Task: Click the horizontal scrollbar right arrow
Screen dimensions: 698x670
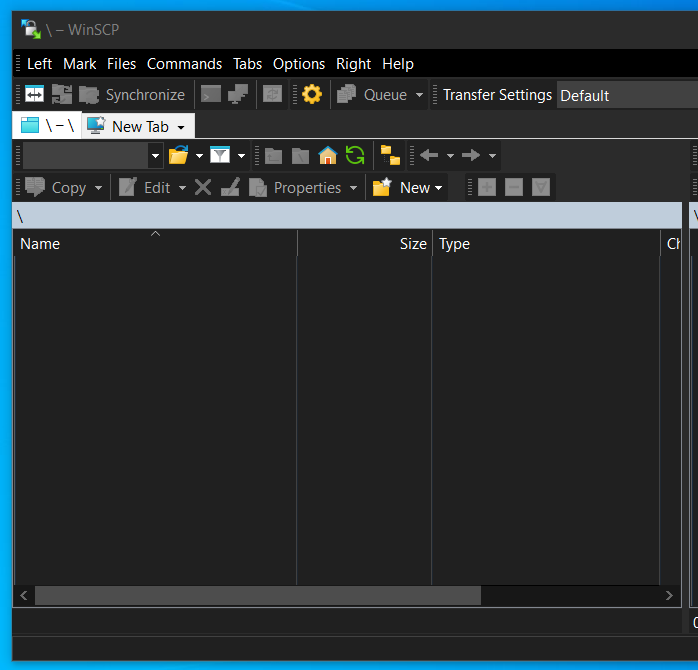Action: (x=670, y=596)
